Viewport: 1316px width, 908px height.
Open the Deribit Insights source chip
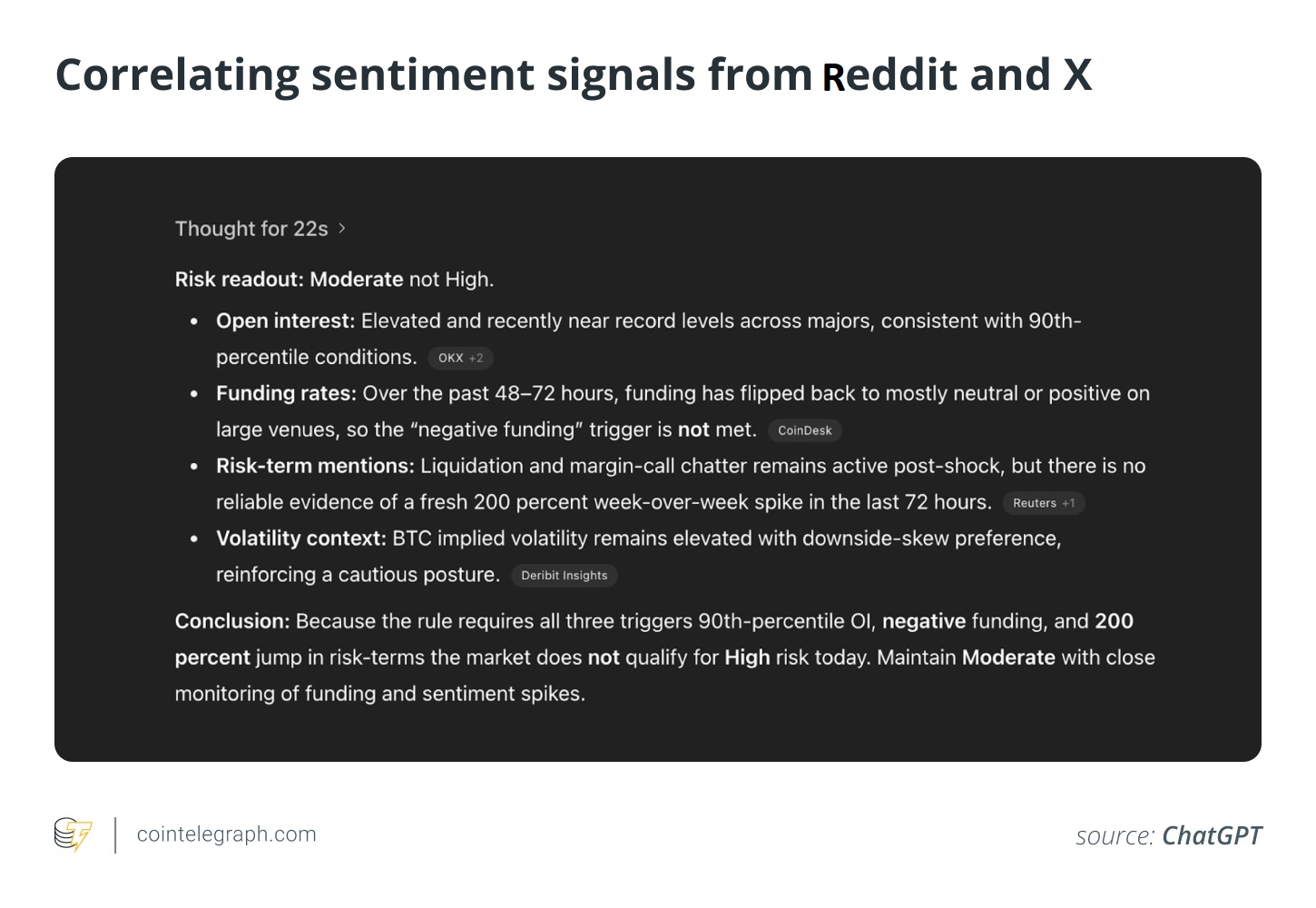click(x=564, y=576)
